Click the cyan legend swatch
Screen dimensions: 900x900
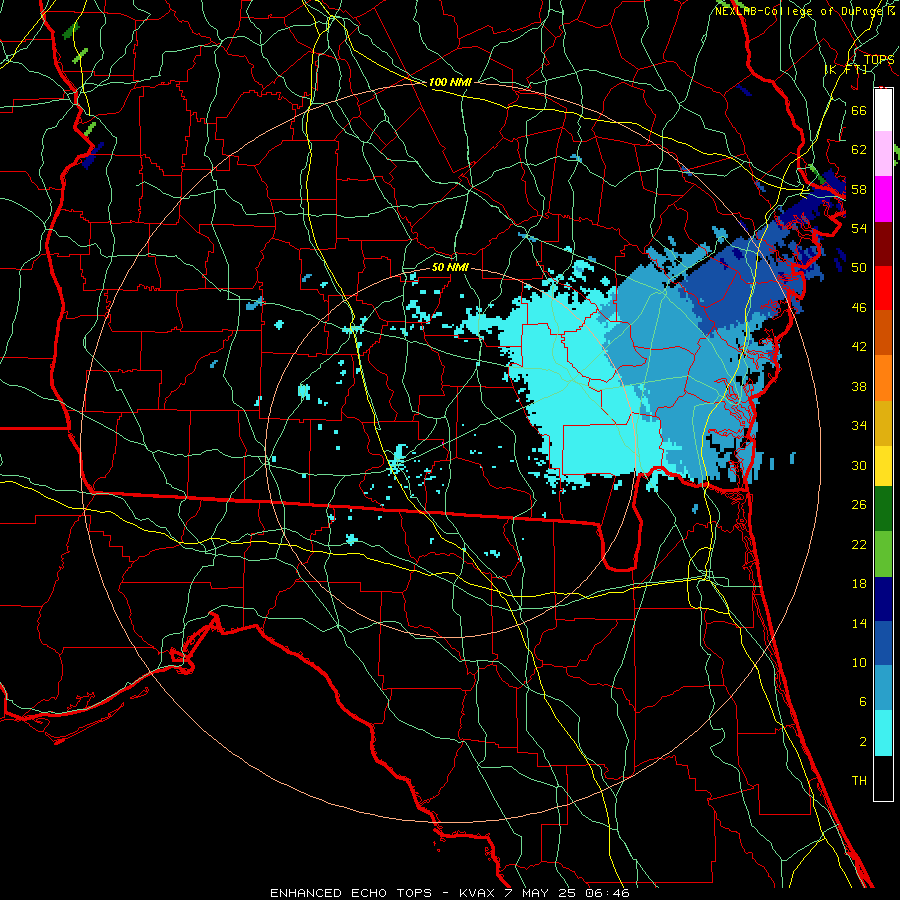[x=883, y=733]
